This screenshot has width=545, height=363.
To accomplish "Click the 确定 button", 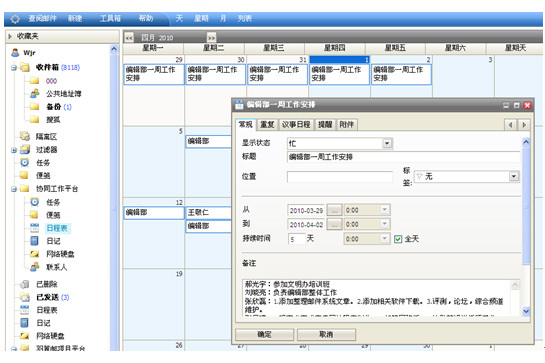I will [x=265, y=334].
